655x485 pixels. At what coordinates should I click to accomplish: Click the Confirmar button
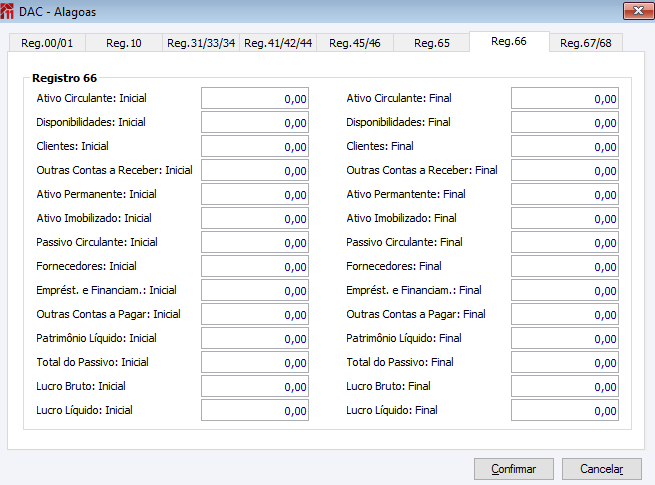click(x=514, y=469)
